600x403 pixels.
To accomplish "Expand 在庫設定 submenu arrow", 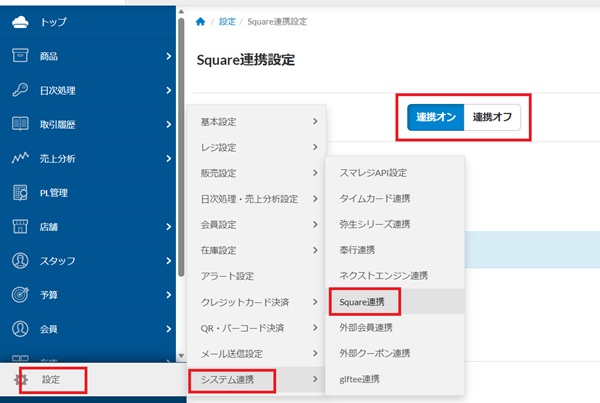I will click(315, 250).
